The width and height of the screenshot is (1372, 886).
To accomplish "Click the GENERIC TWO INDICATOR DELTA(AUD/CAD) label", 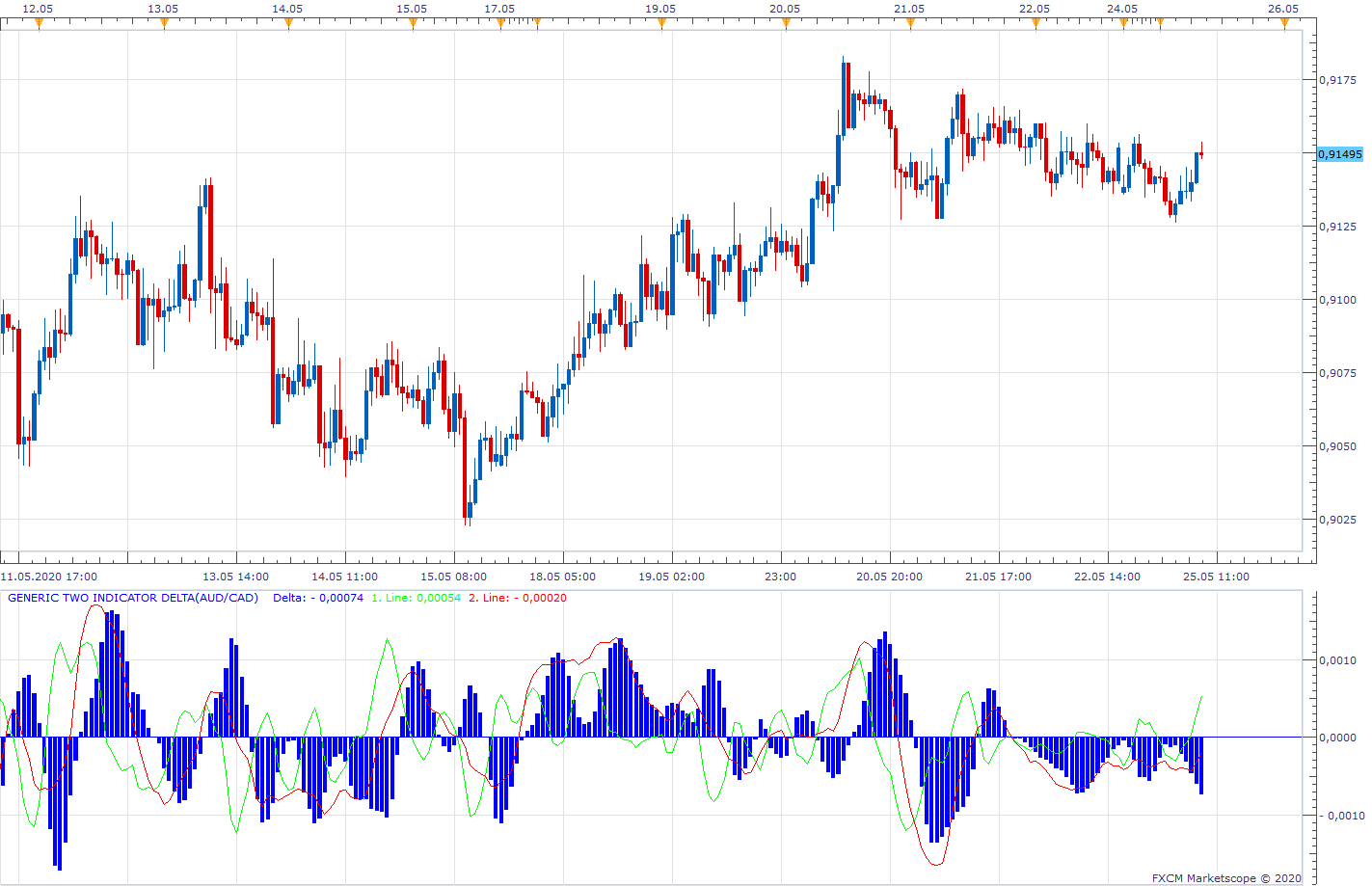I will pos(133,598).
